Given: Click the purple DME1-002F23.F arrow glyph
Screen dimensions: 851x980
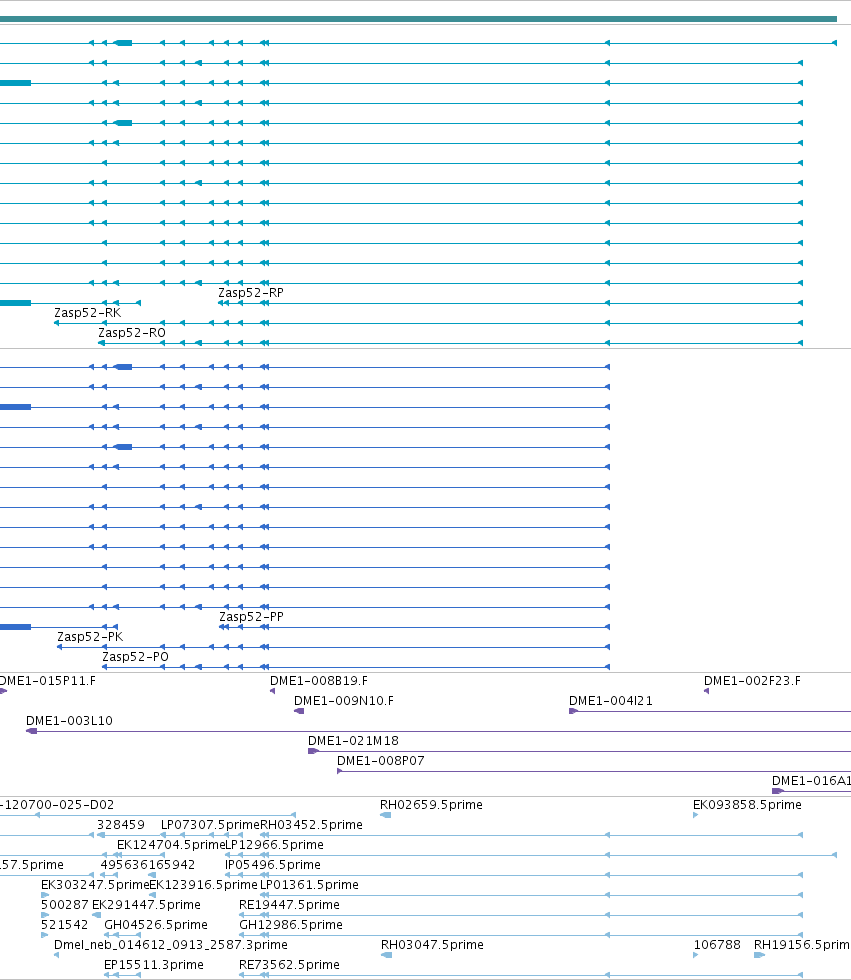Looking at the screenshot, I should (707, 691).
